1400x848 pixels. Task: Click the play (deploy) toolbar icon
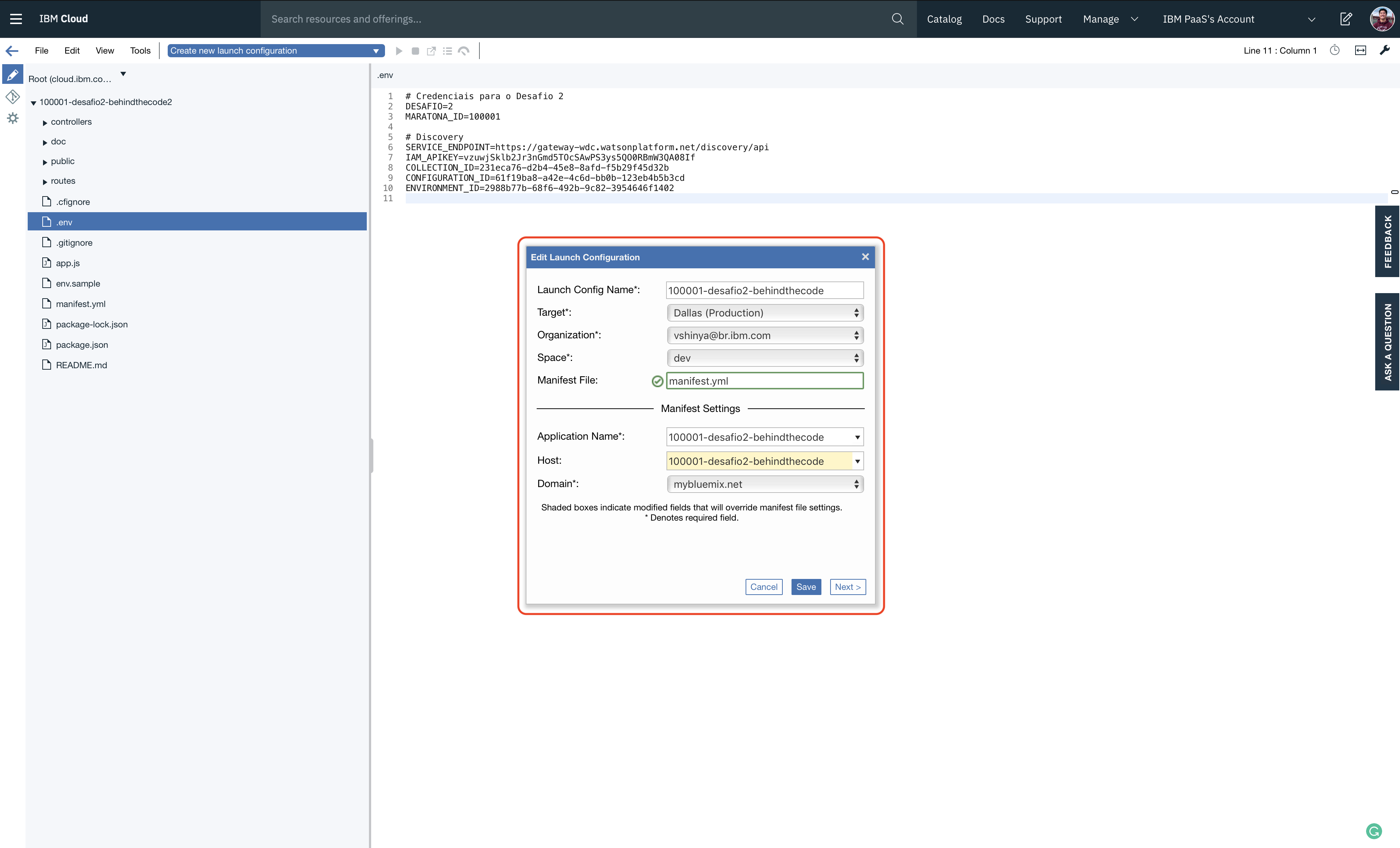[x=399, y=51]
